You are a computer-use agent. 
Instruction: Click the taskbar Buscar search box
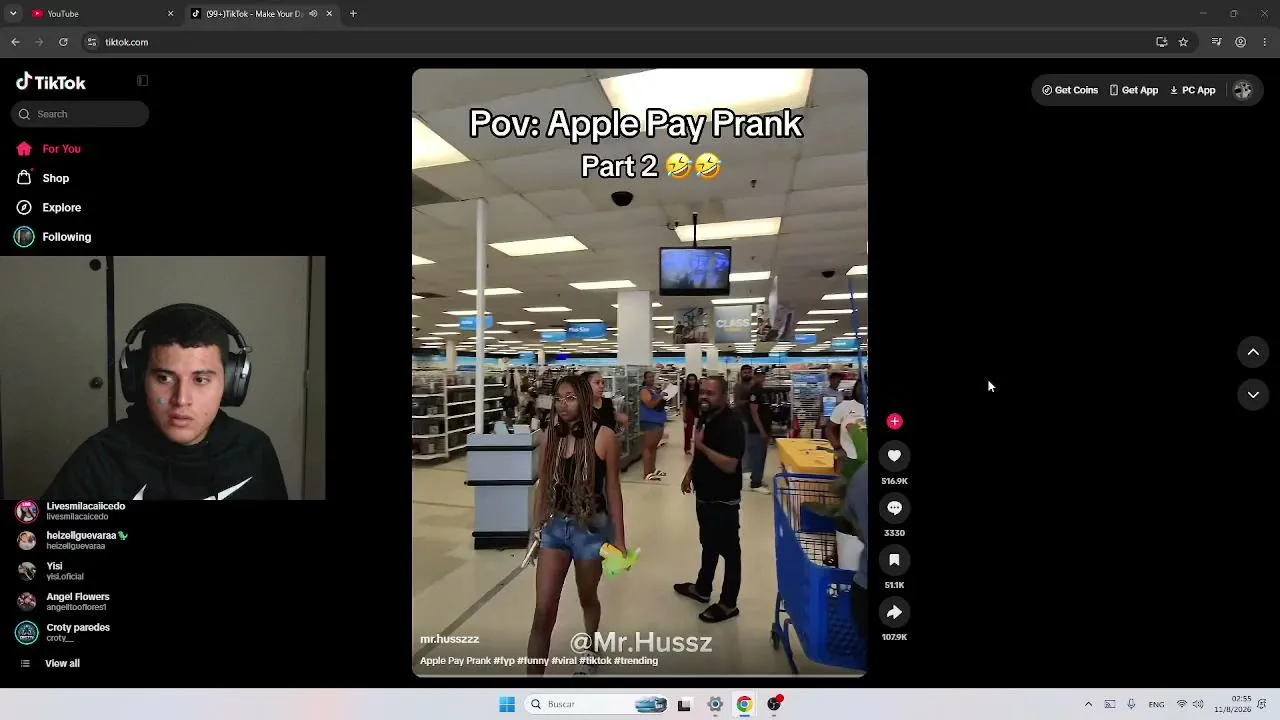[597, 704]
